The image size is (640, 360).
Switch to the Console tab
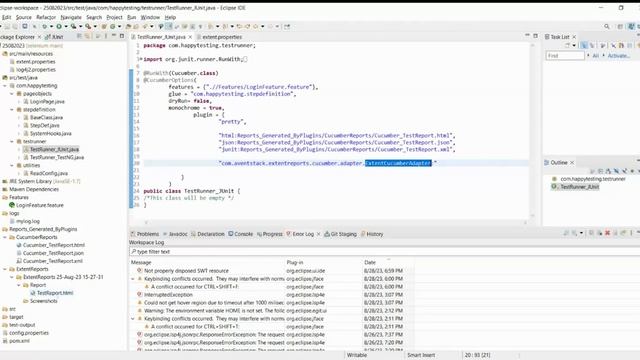(240, 234)
